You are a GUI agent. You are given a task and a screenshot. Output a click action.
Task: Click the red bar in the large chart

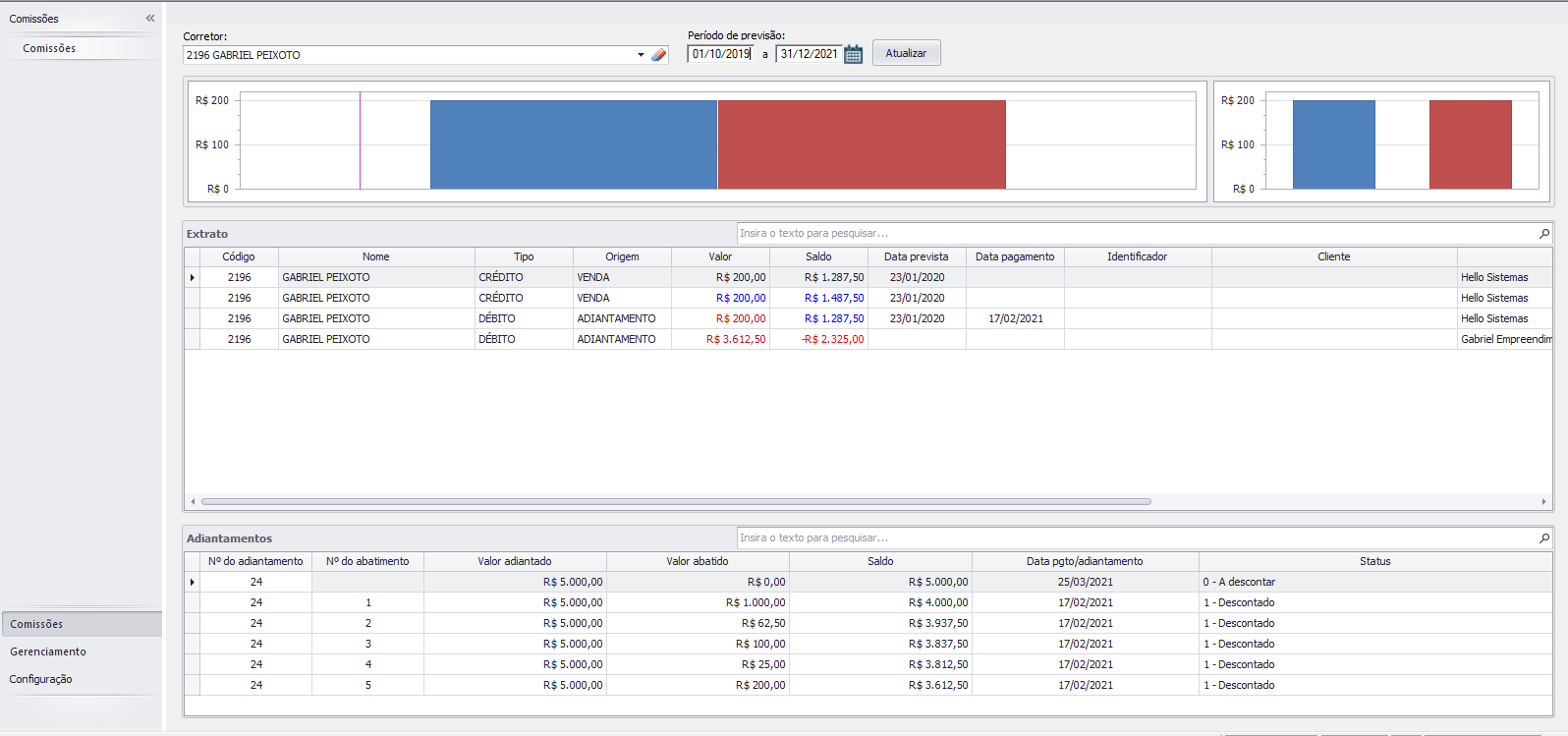tap(862, 144)
